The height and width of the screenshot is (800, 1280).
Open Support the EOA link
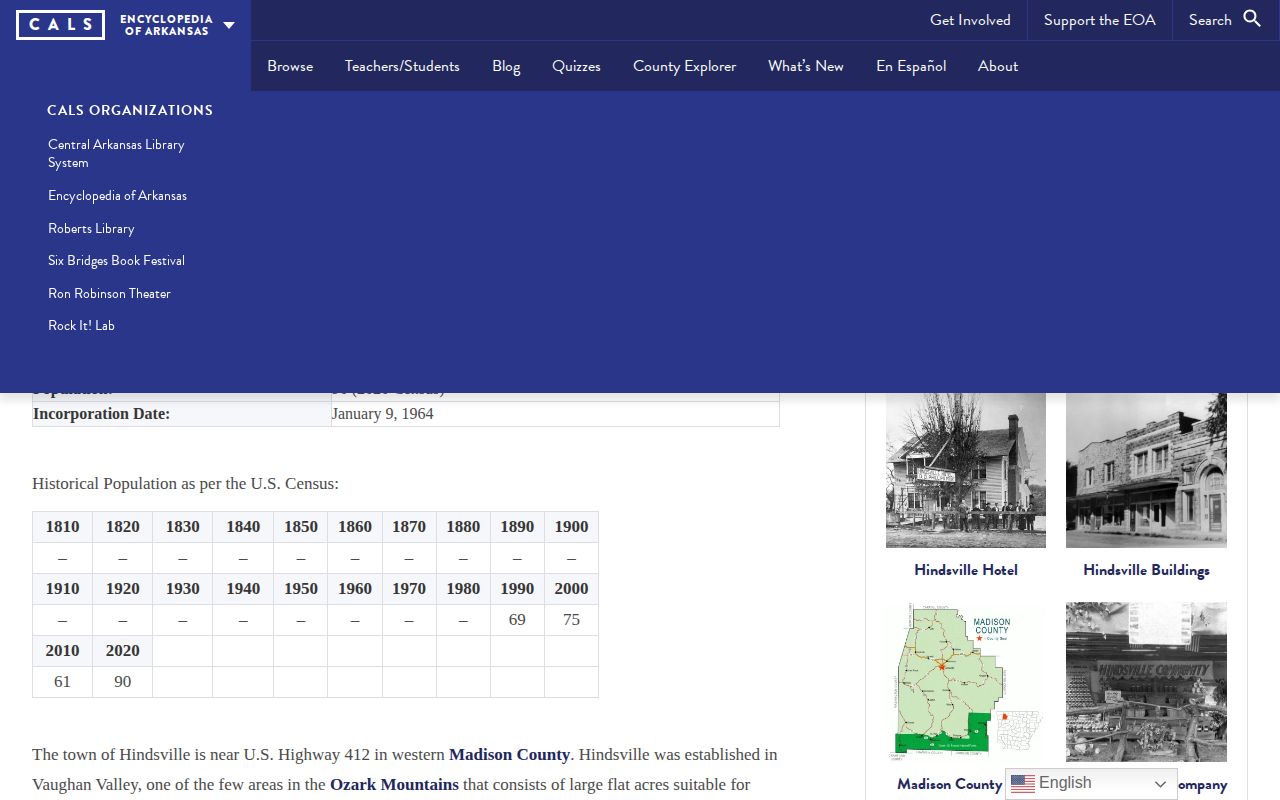pos(1099,20)
